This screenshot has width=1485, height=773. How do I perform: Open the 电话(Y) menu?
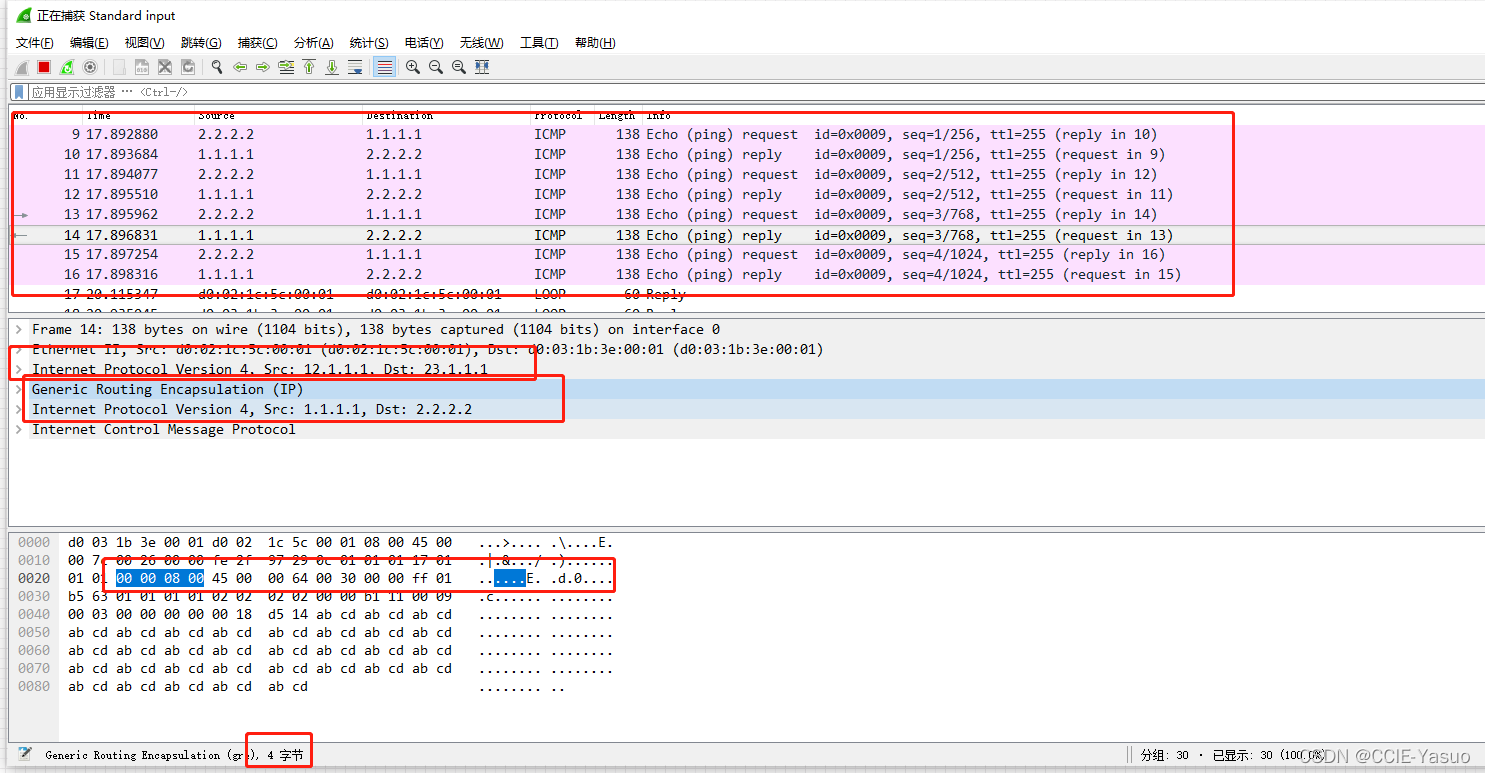tap(424, 42)
